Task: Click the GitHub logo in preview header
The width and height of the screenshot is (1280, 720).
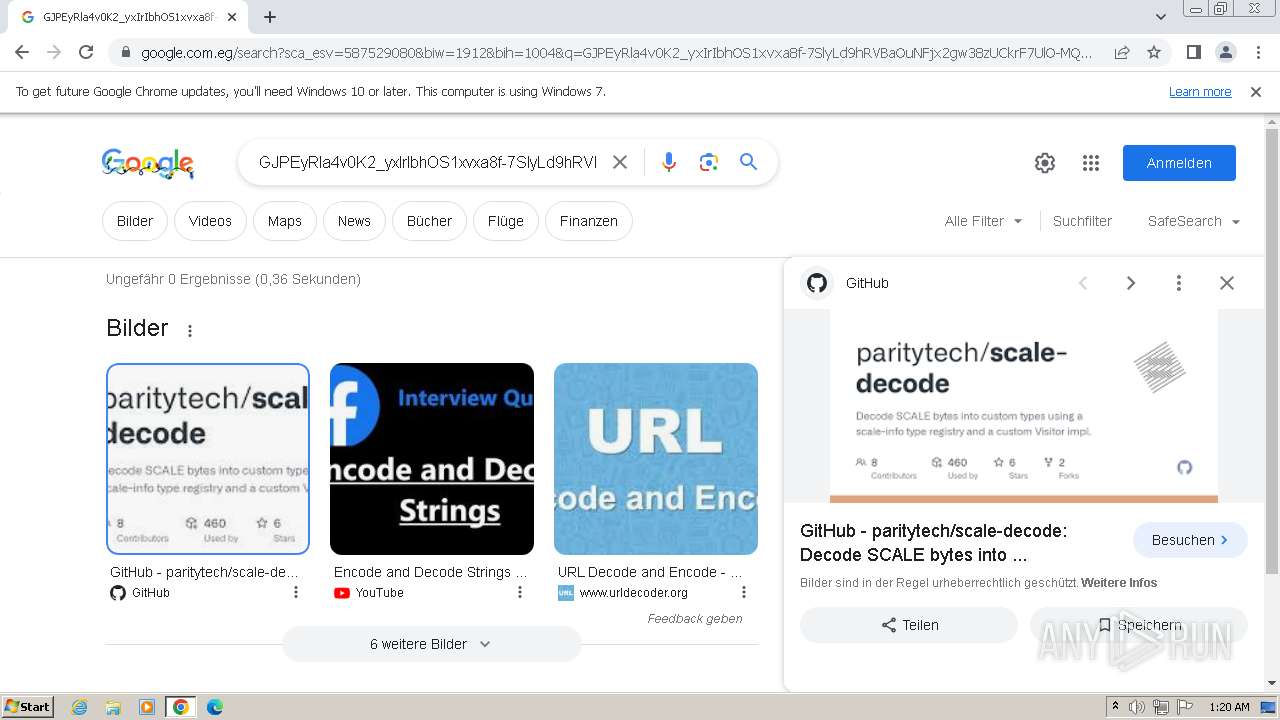Action: pyautogui.click(x=817, y=283)
